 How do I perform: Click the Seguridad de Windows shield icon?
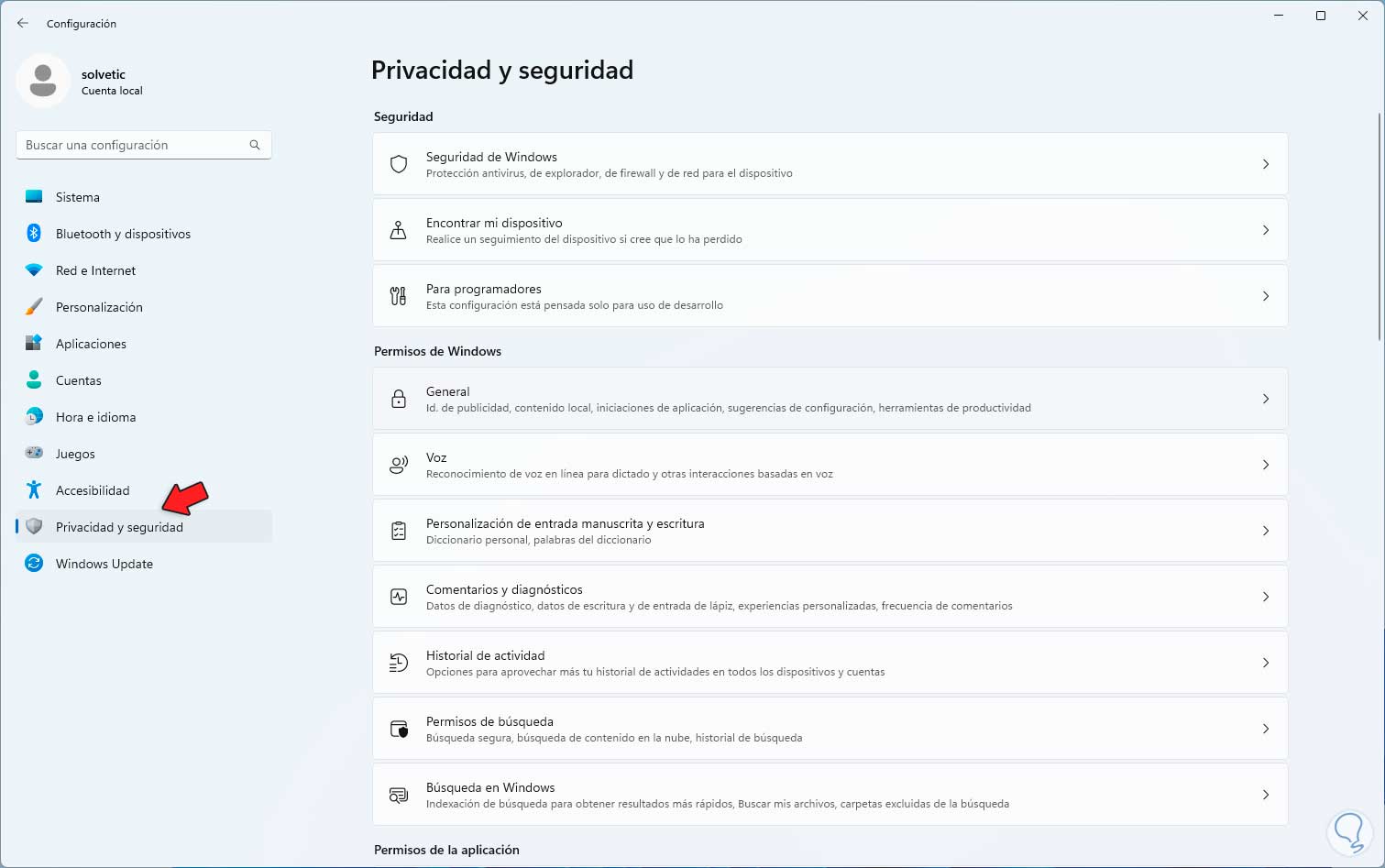coord(399,164)
